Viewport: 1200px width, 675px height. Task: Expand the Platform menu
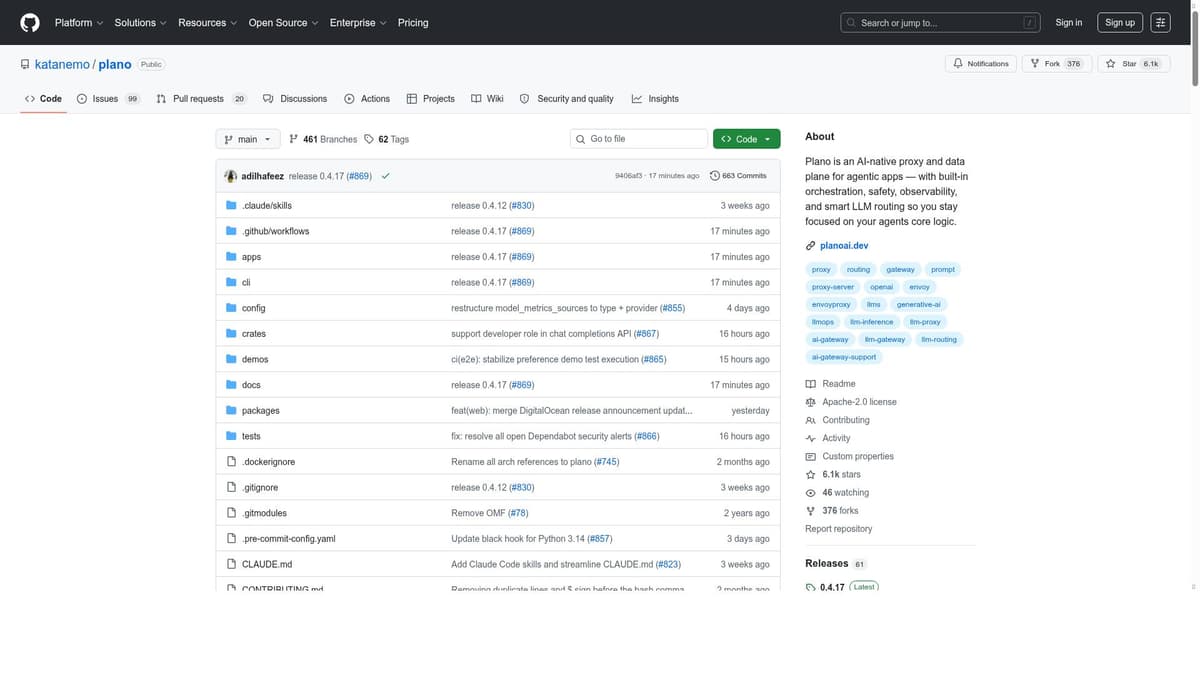78,22
